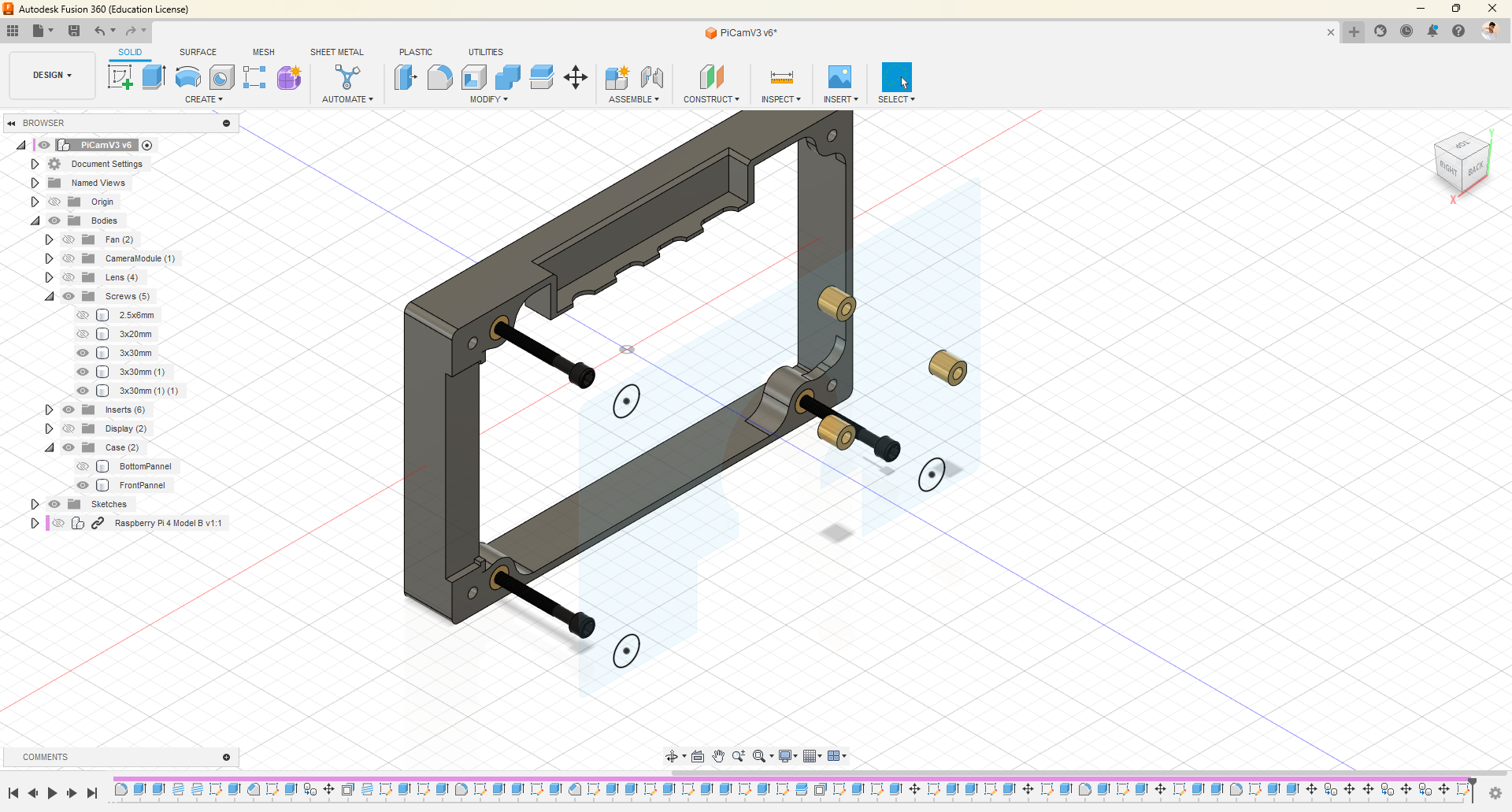Select the Joint tool

[652, 77]
